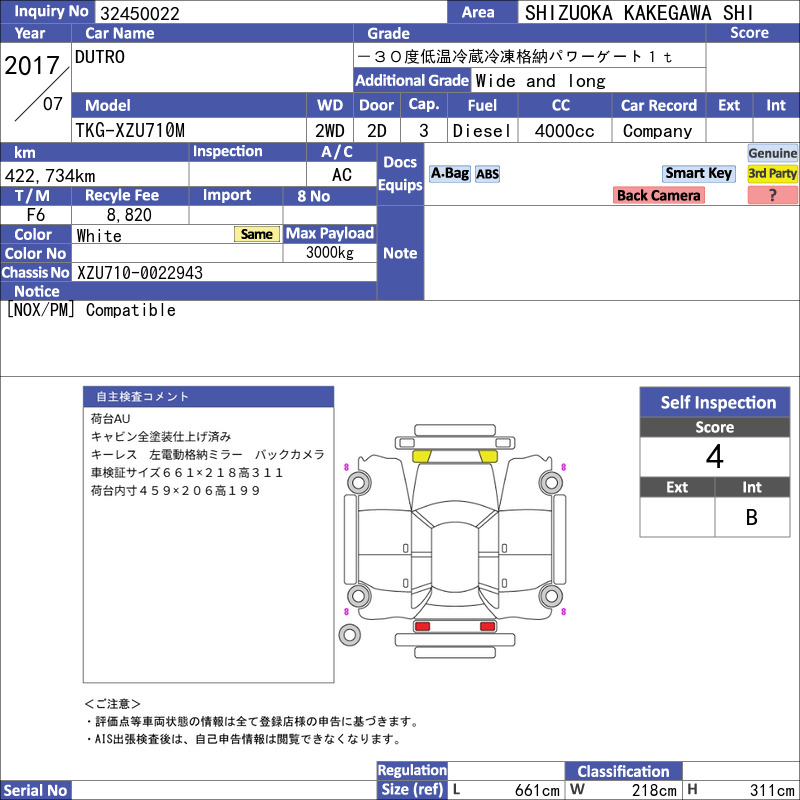Click the truck diagram roof center
This screenshot has width=800, height=800.
454,556
